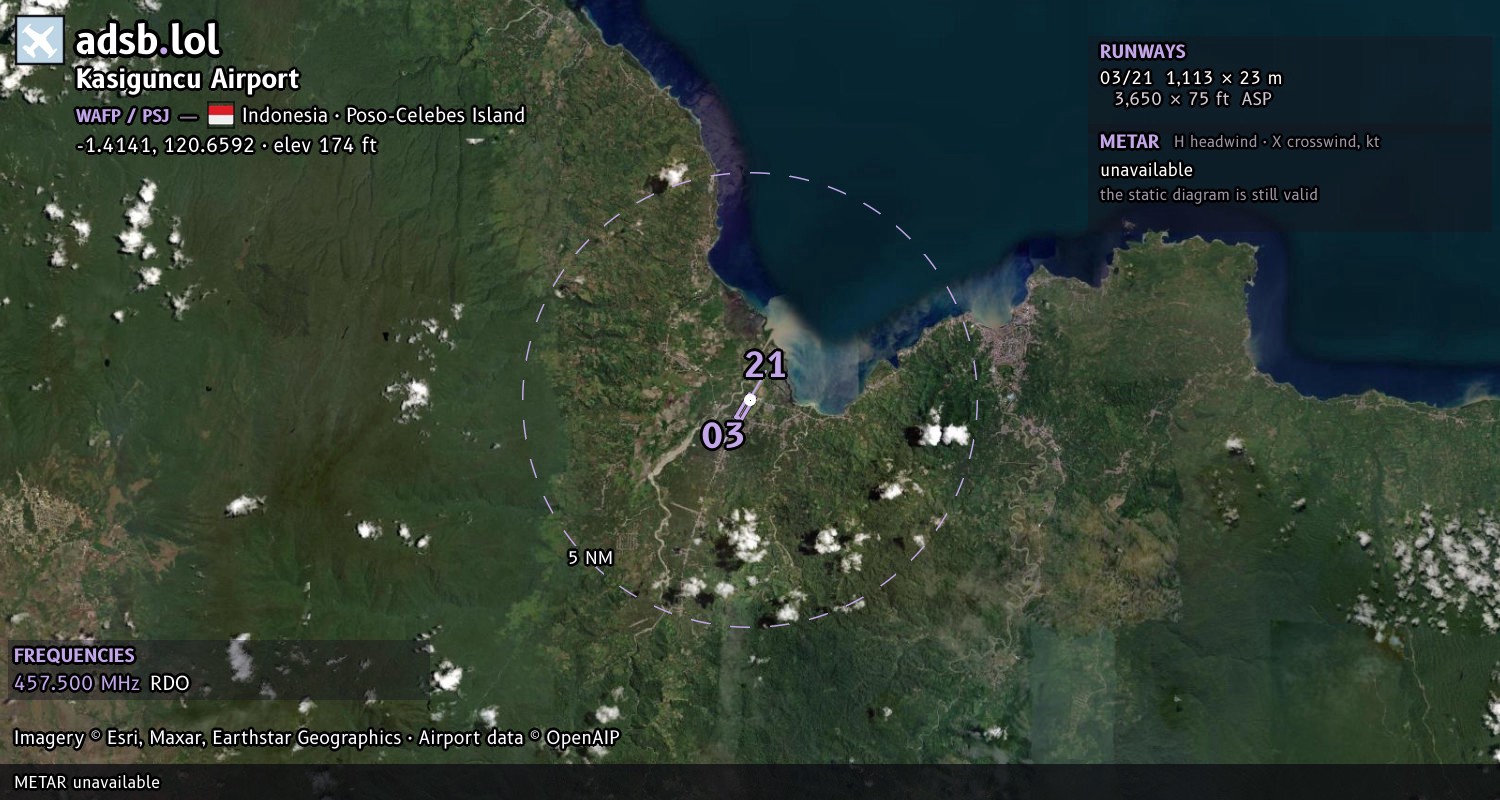The width and height of the screenshot is (1500, 800).
Task: Click the airport reference point white dot
Action: click(x=750, y=399)
